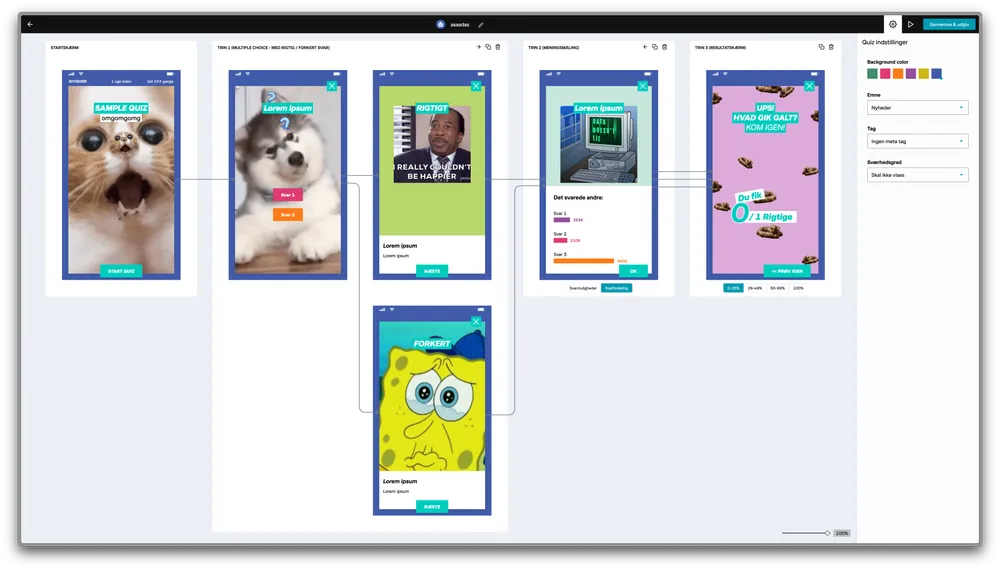Expand the Tag dropdown
Viewport: 1000px width, 570px height.
[x=917, y=141]
